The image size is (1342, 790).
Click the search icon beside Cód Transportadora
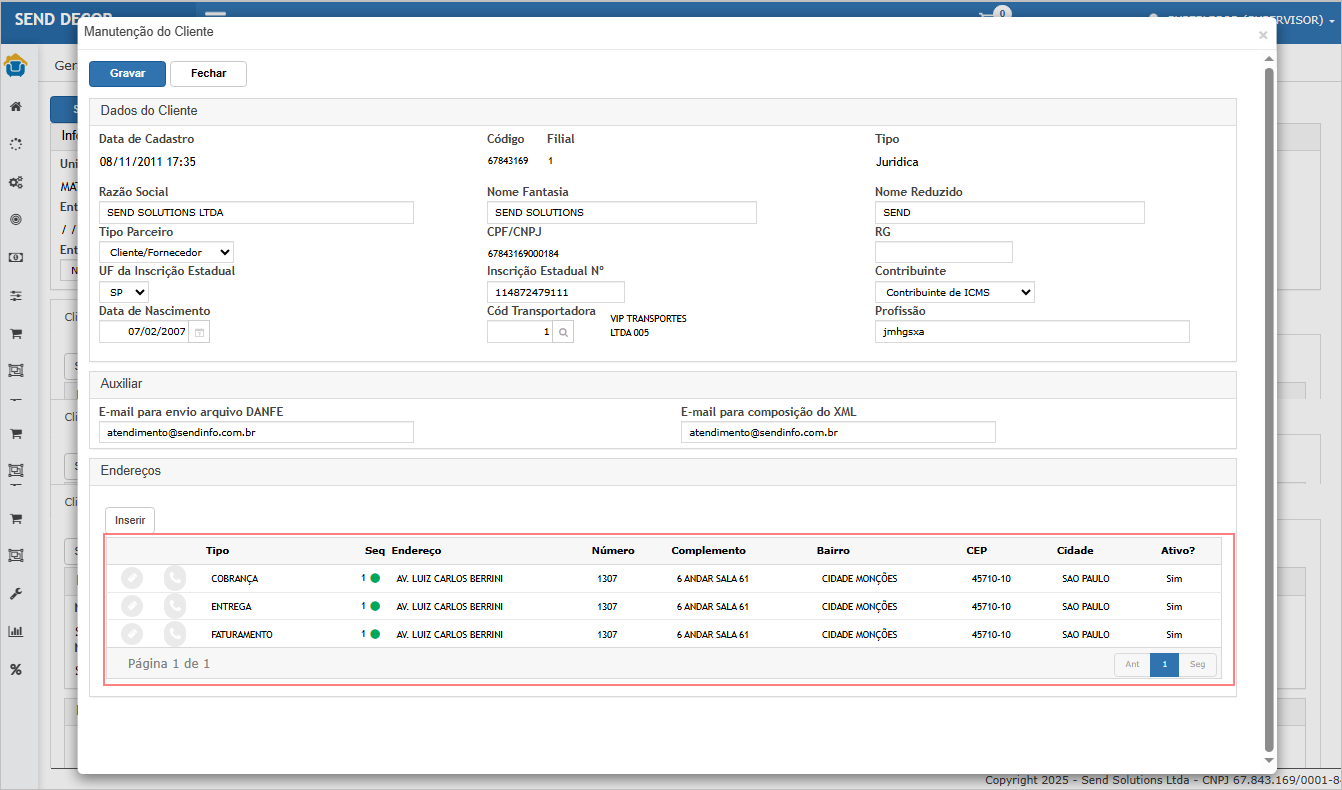coord(564,332)
